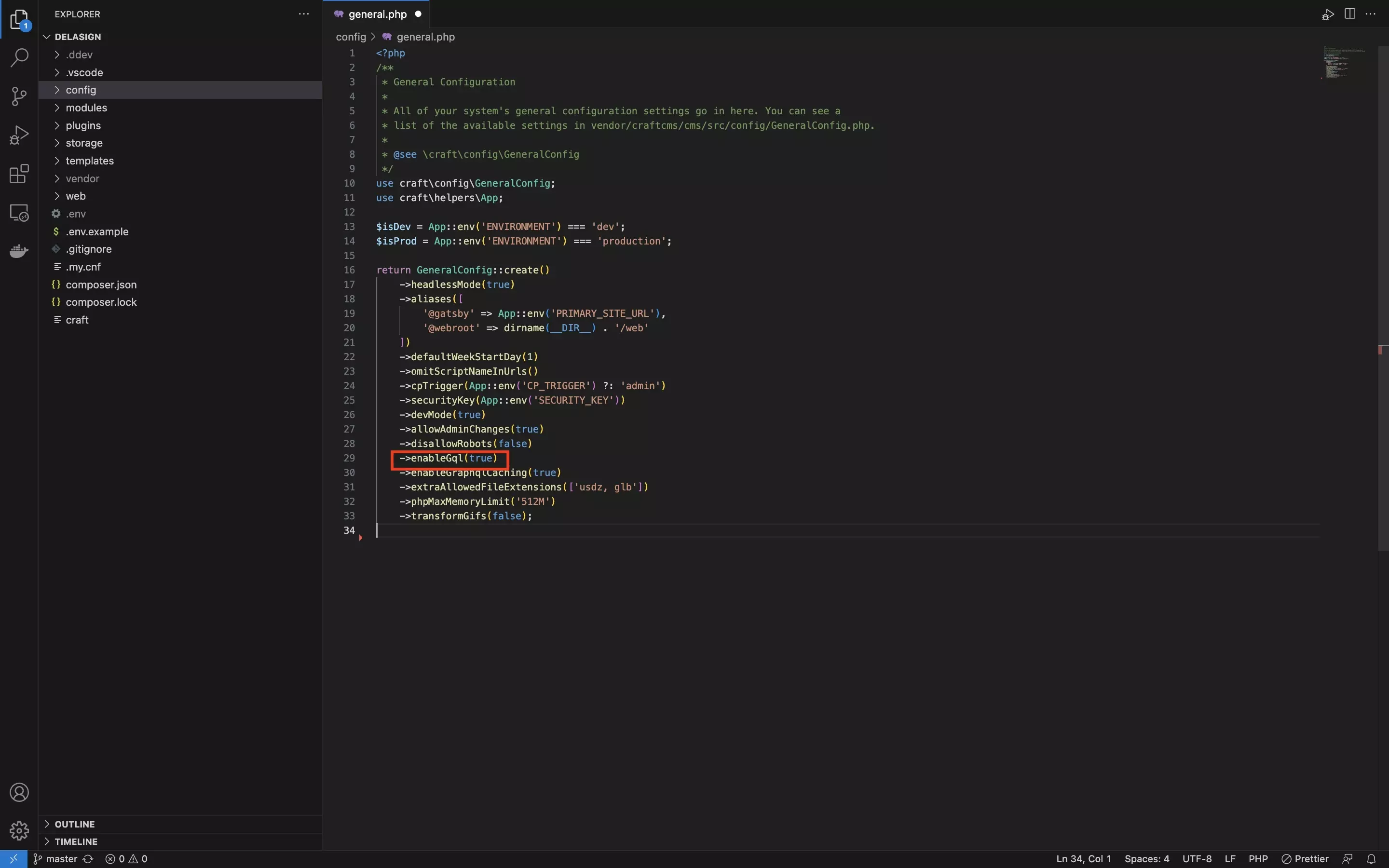This screenshot has height=868, width=1389.
Task: Change the UTF-8 file encoding
Action: (x=1197, y=859)
